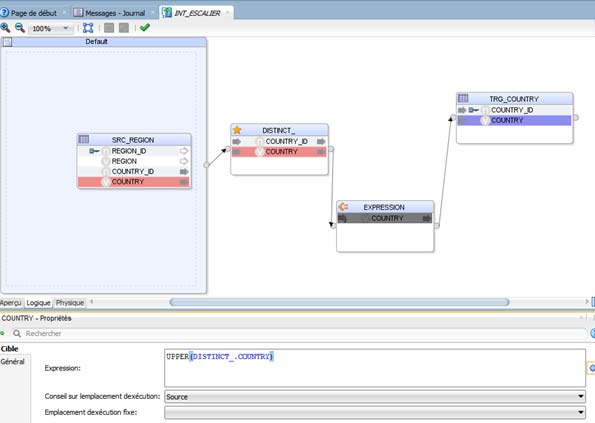Select COUNTRY_ID in SRC_REGION
This screenshot has width=595, height=423.
coord(134,171)
